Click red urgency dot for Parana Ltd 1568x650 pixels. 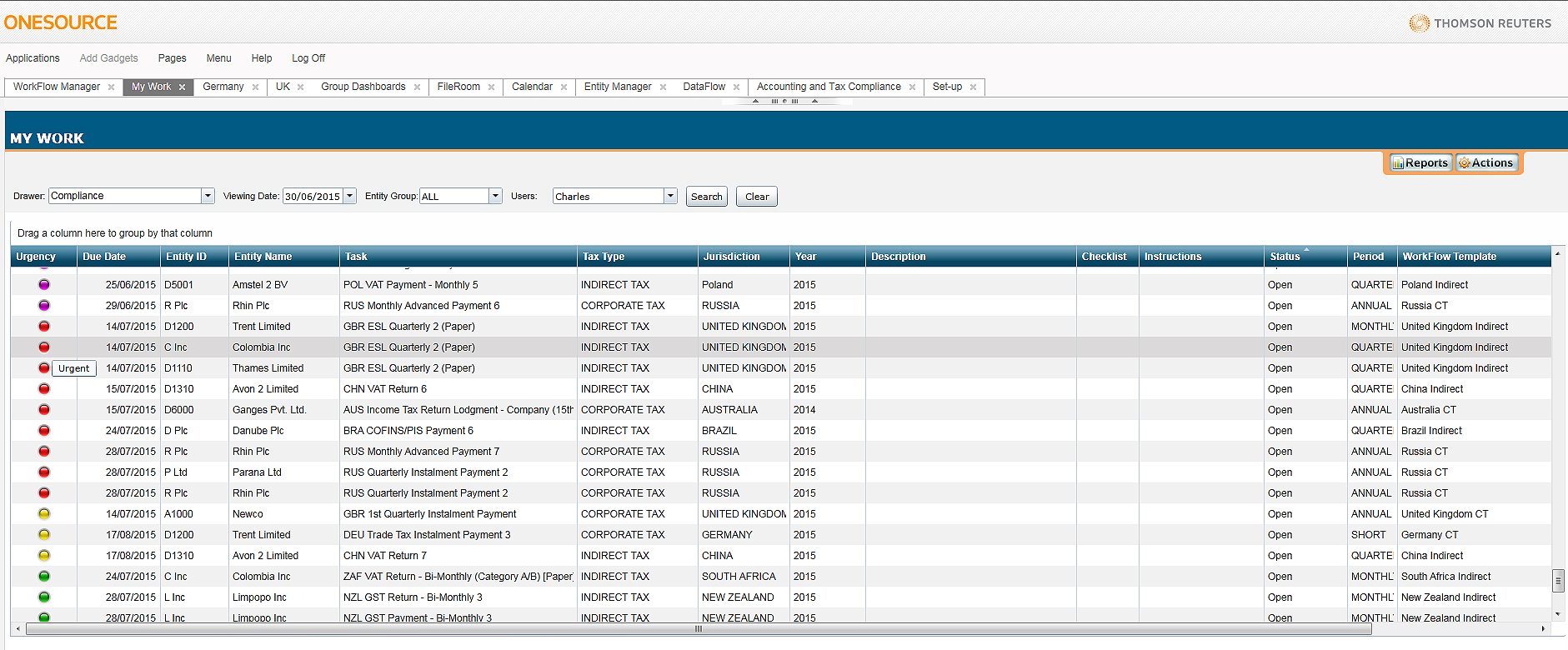[x=44, y=472]
